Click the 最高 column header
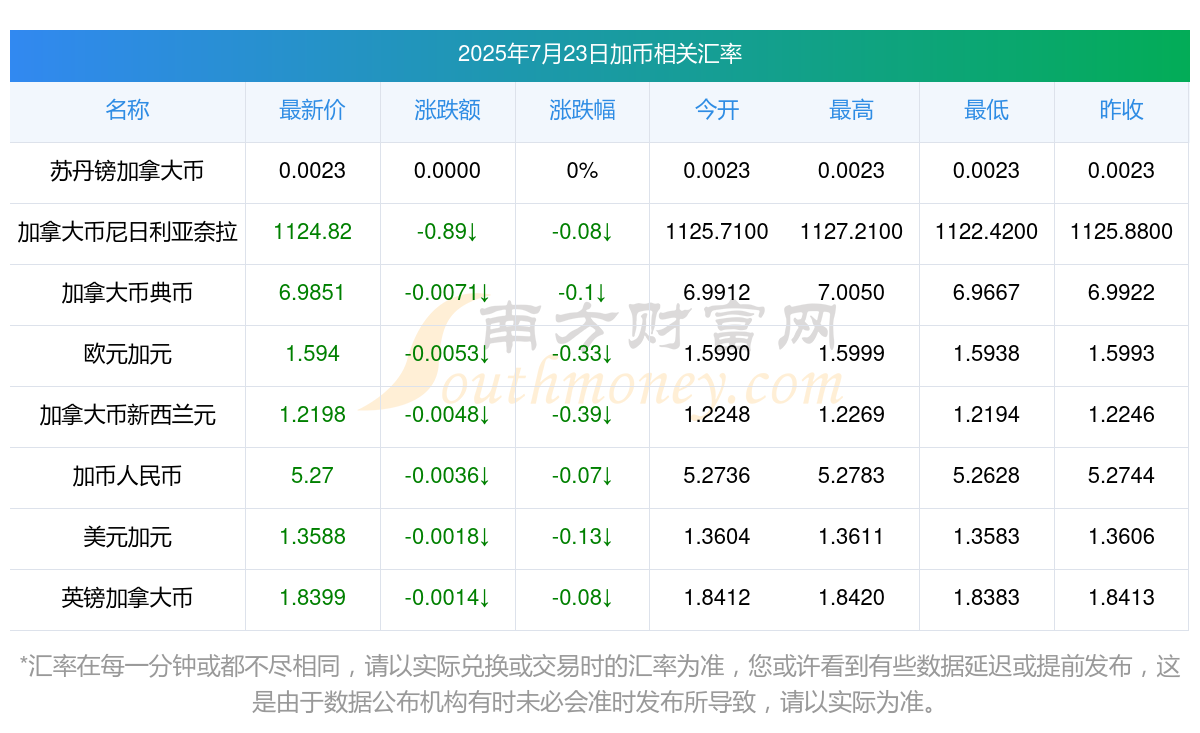Screen dimensions: 1200x733 click(x=851, y=110)
